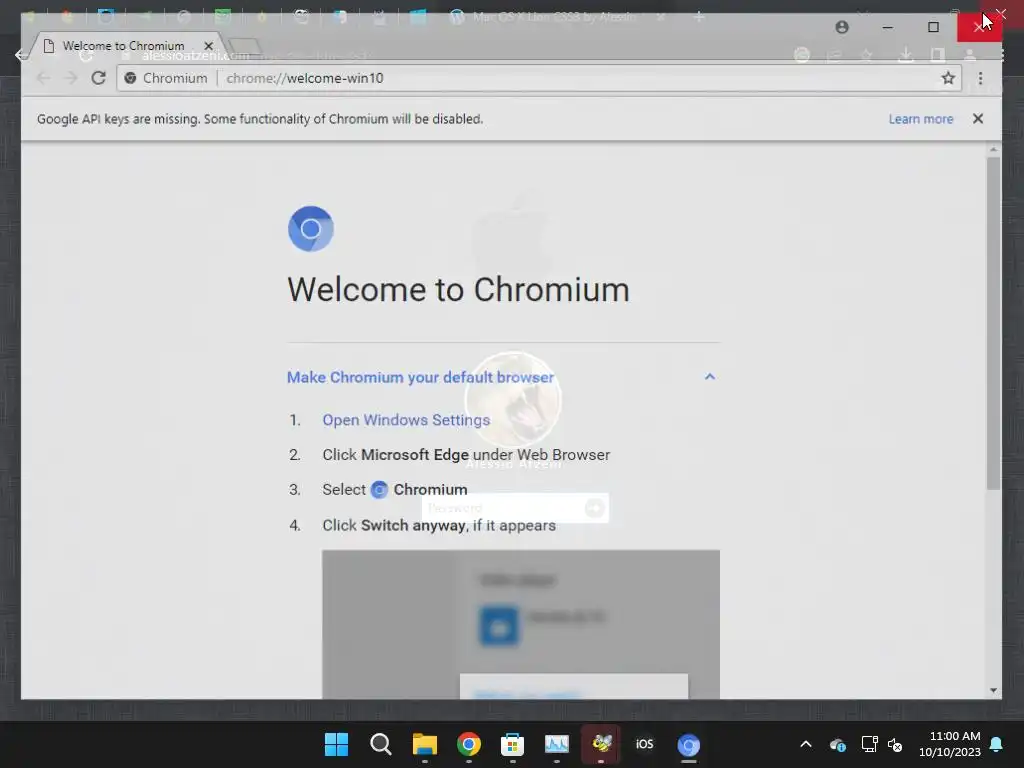Go forward using the forward arrow
1024x768 pixels.
coord(71,78)
